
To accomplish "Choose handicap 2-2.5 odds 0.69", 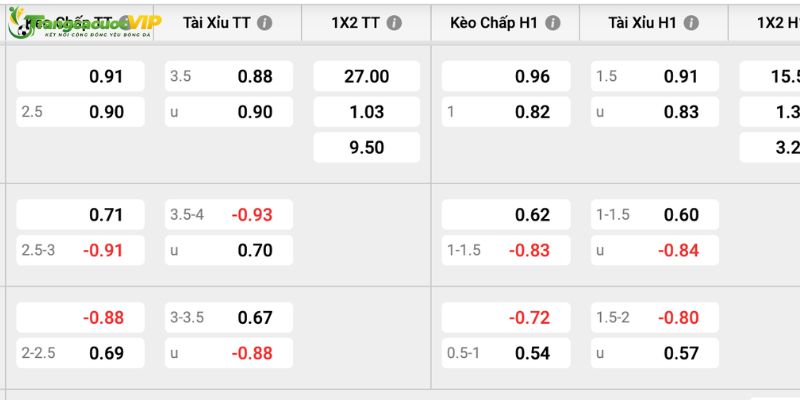I will pos(80,353).
